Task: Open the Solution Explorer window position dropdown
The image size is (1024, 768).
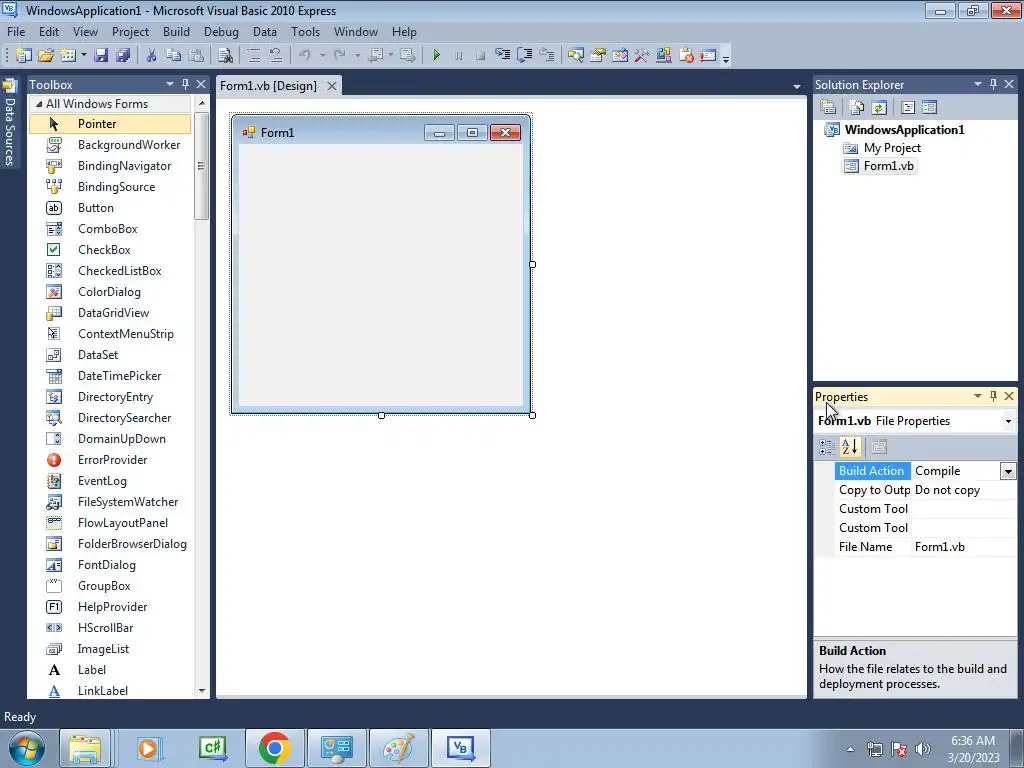Action: pos(978,84)
